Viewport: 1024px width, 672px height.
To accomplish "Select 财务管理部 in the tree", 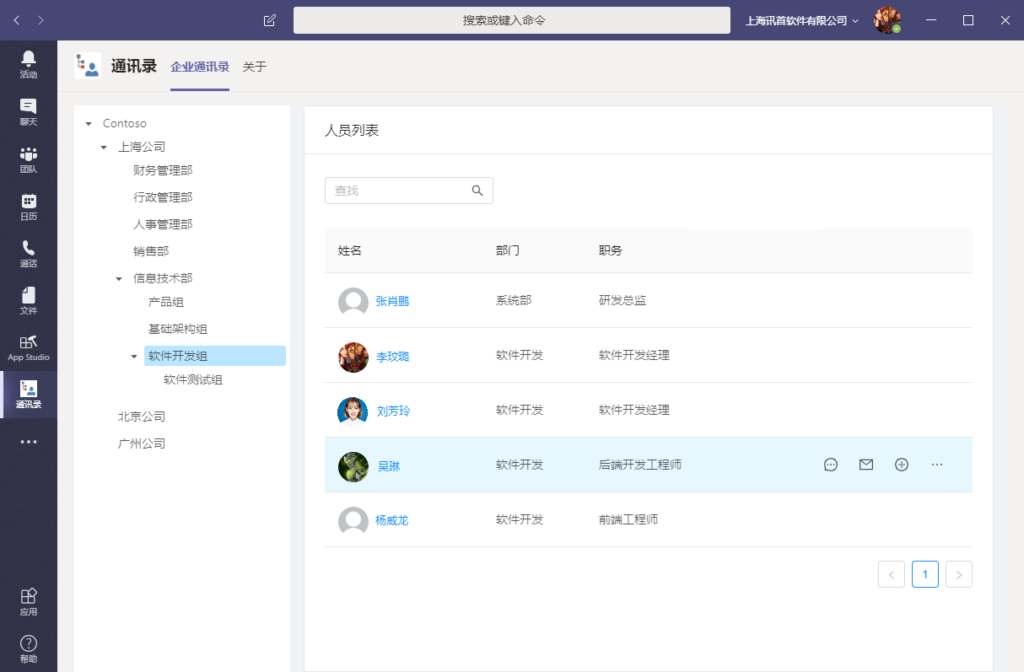I will point(163,170).
